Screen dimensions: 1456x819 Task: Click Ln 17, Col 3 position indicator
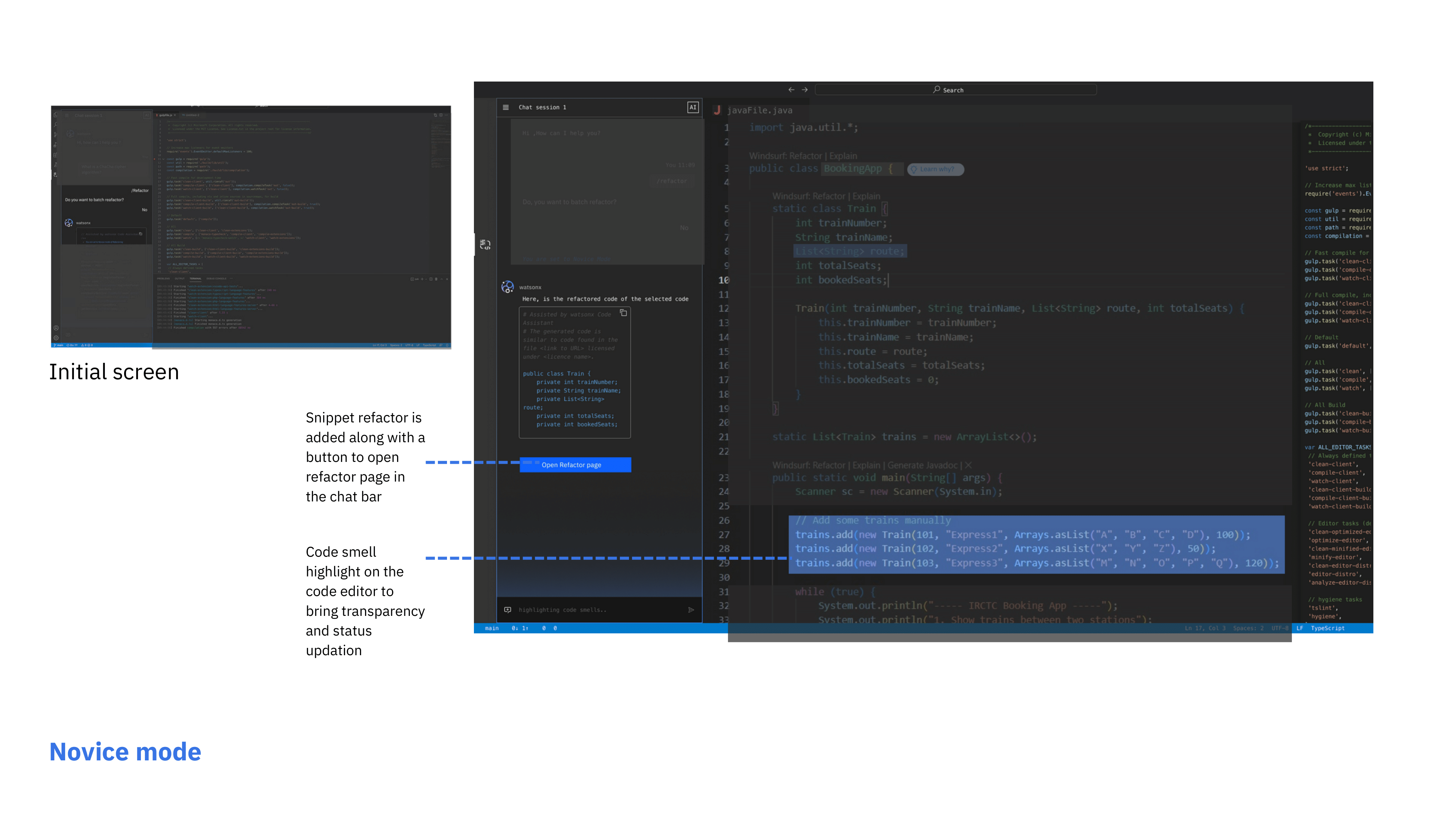coord(1205,629)
